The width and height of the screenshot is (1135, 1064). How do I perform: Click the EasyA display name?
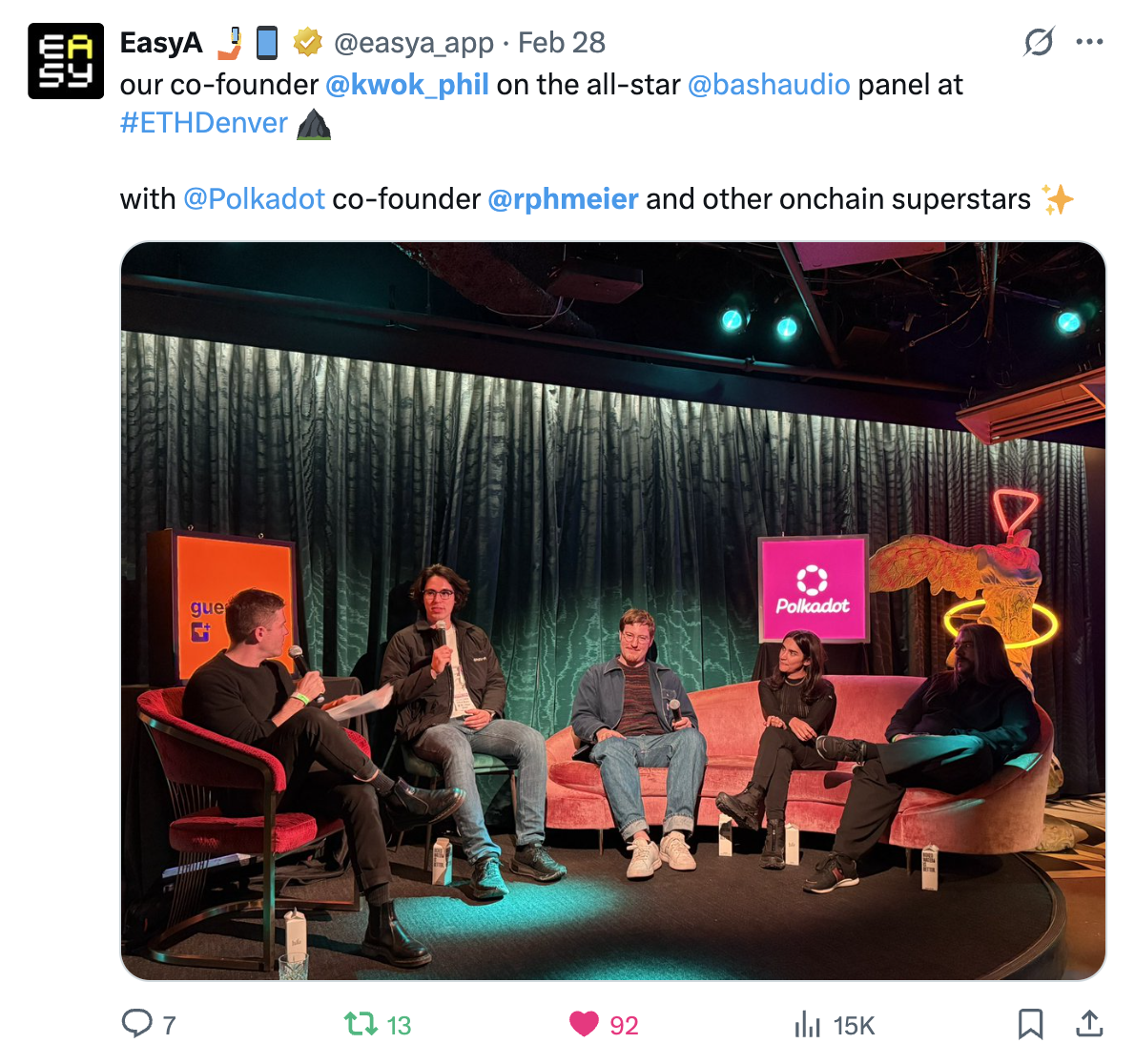(160, 43)
